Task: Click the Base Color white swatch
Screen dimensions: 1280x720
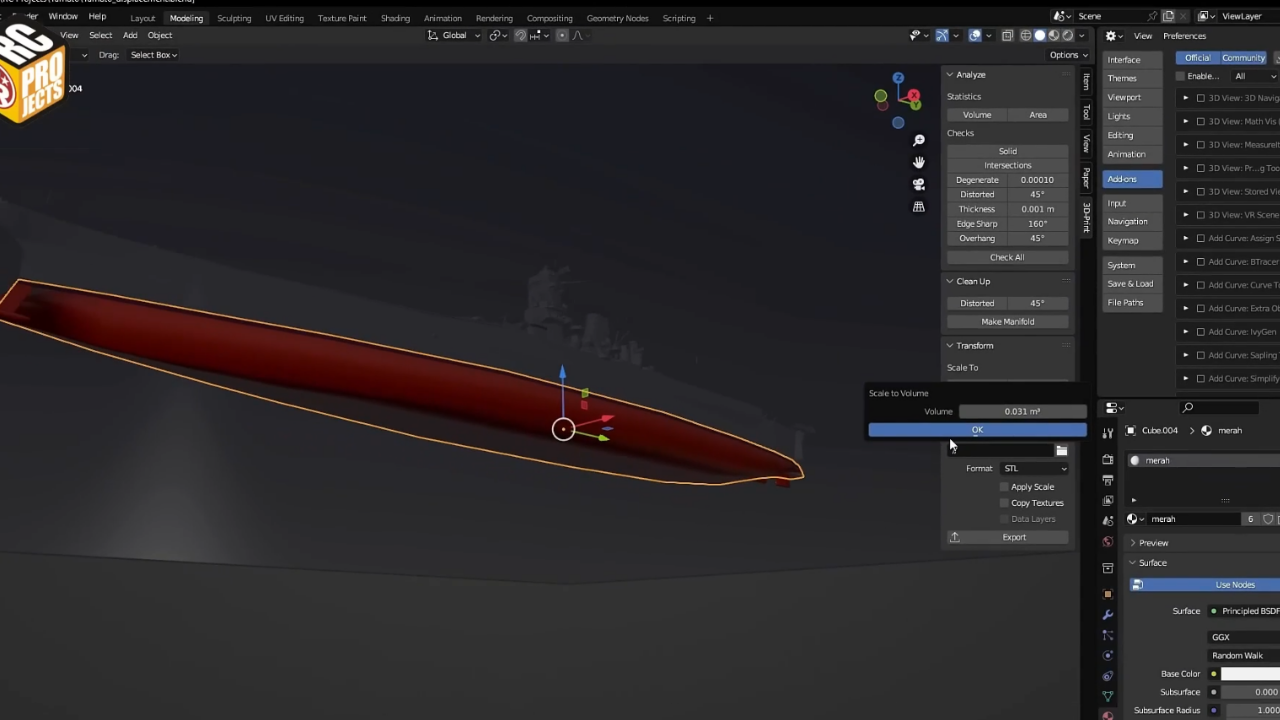Action: pos(1250,674)
